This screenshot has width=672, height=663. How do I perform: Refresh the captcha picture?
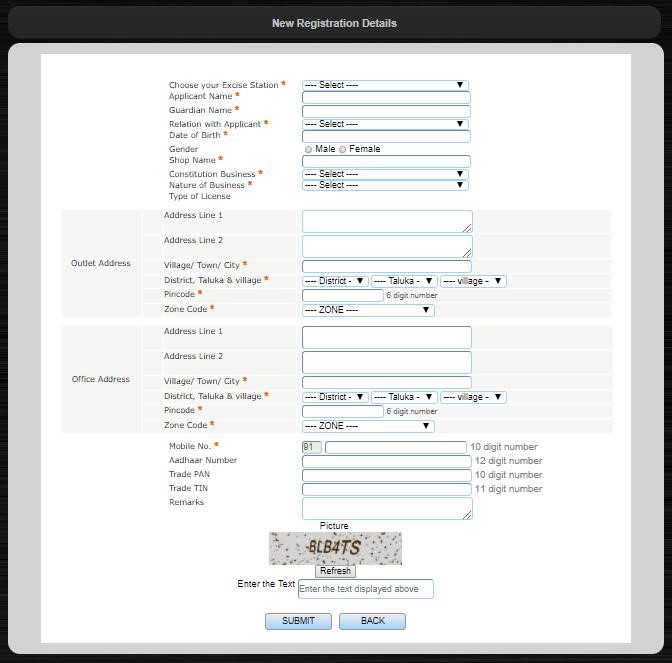point(335,571)
